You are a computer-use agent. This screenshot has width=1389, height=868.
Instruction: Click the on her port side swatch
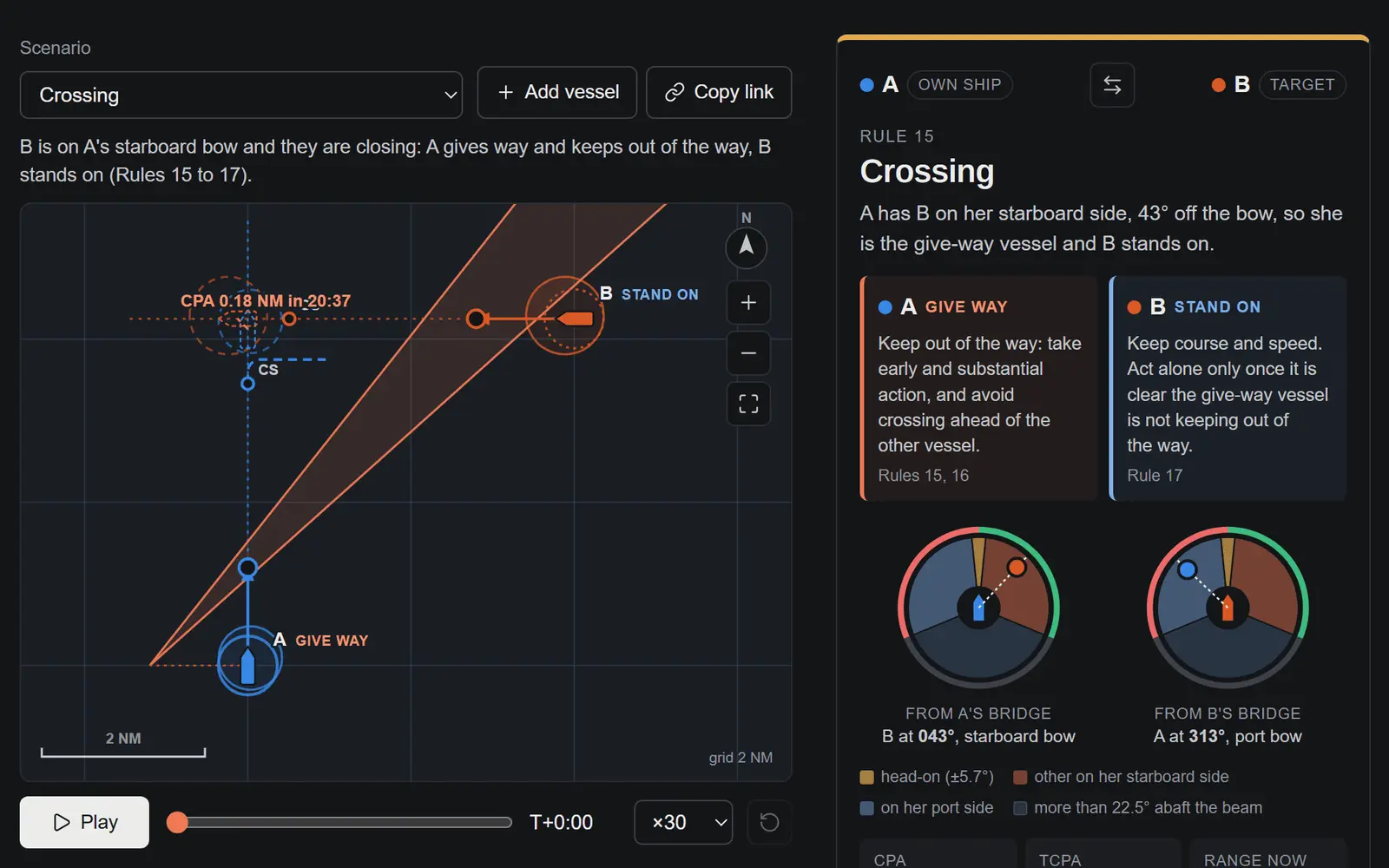[866, 808]
